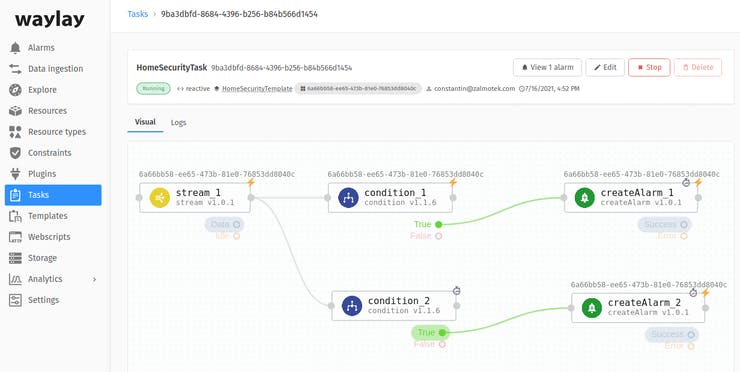Click lightning bolt on createAlarm_2 node
The width and height of the screenshot is (740, 372).
click(705, 293)
